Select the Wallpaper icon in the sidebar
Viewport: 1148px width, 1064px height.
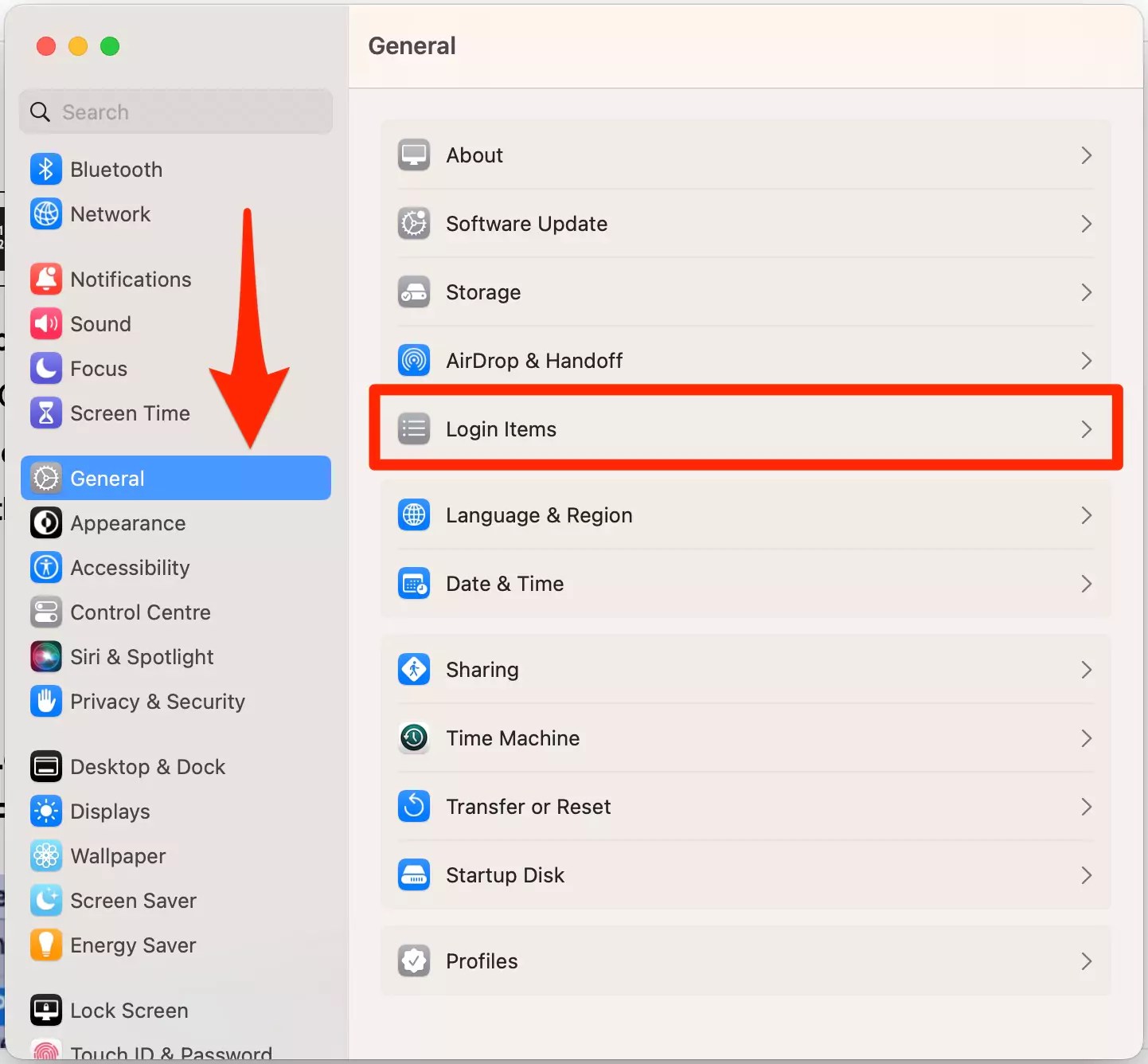click(x=45, y=855)
